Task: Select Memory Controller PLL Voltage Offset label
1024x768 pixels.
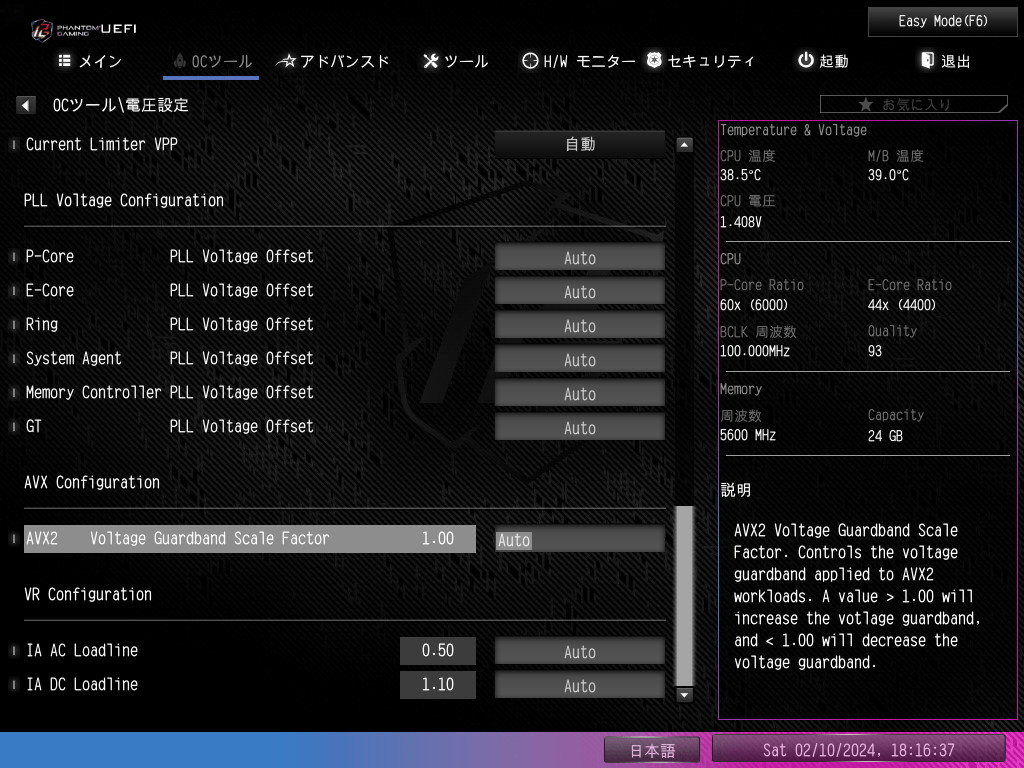Action: point(169,392)
